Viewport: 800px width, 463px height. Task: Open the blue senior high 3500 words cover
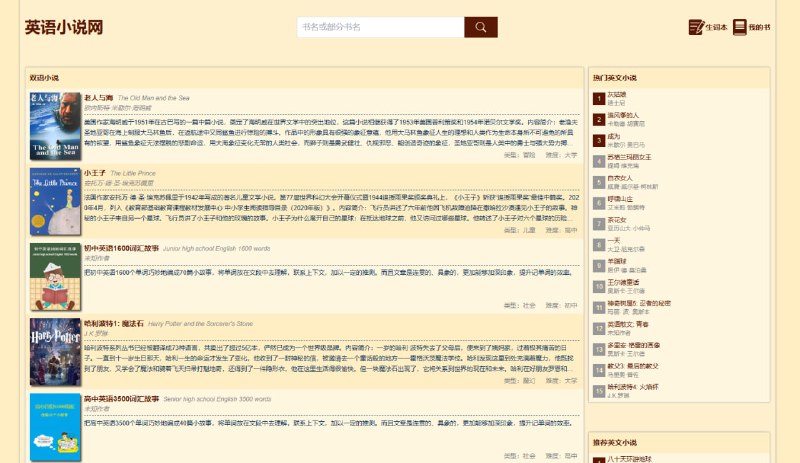pyautogui.click(x=55, y=426)
